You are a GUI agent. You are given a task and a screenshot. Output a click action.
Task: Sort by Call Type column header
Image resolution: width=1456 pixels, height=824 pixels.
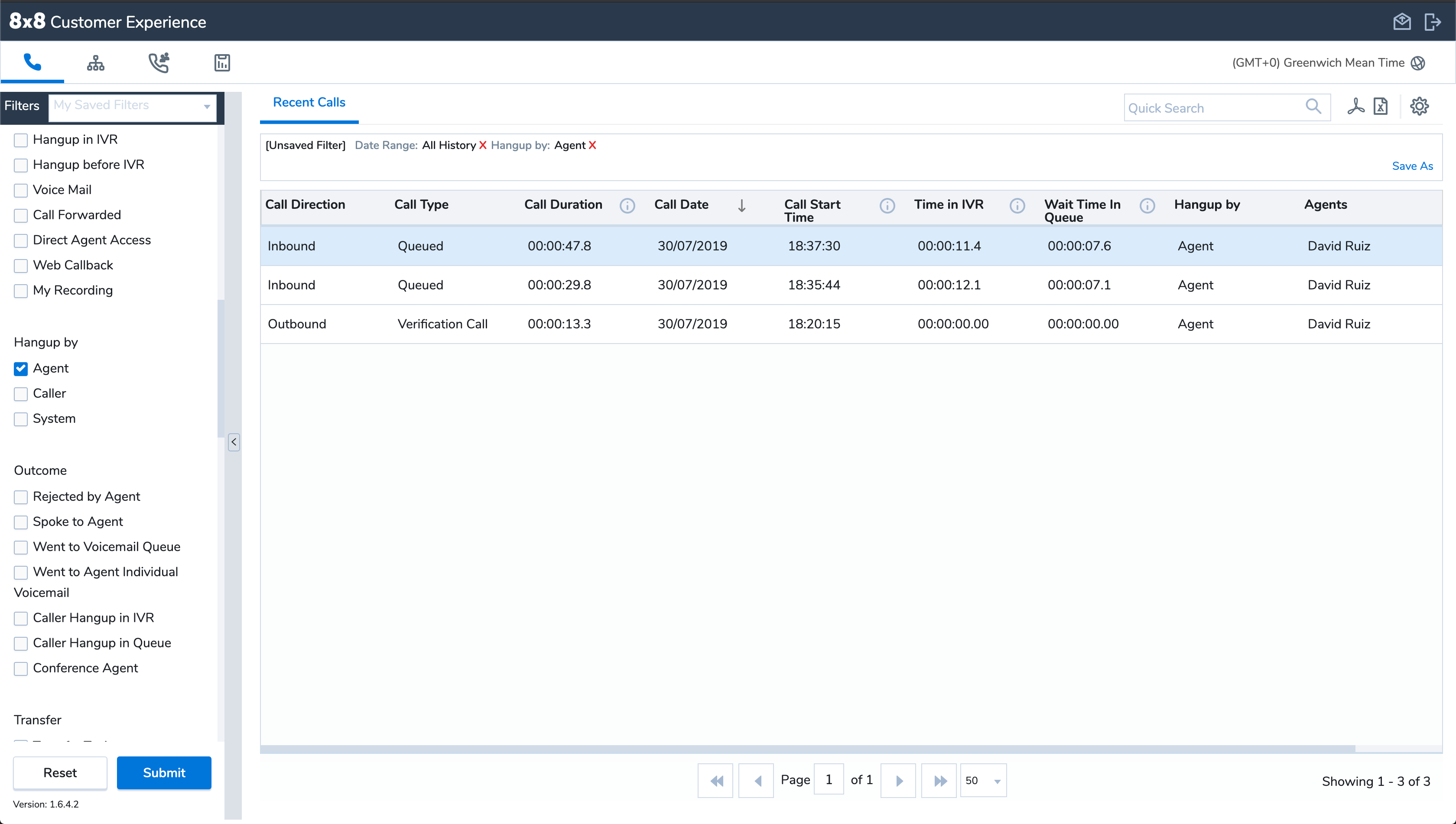point(421,205)
